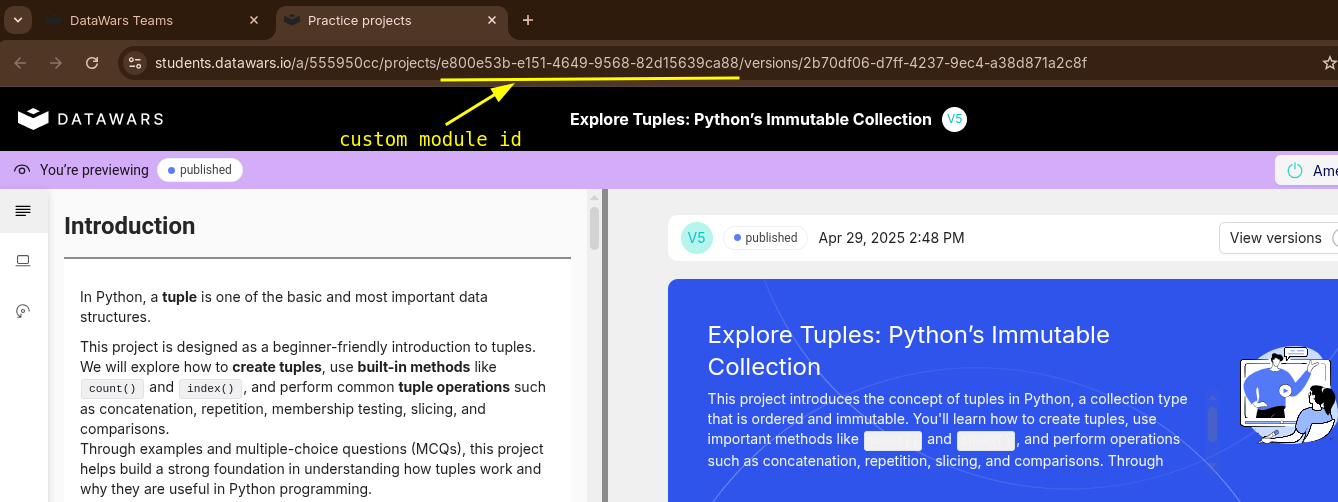Click the left panel scrollbar thumb
Screen dimensions: 1338x502
coord(594,228)
